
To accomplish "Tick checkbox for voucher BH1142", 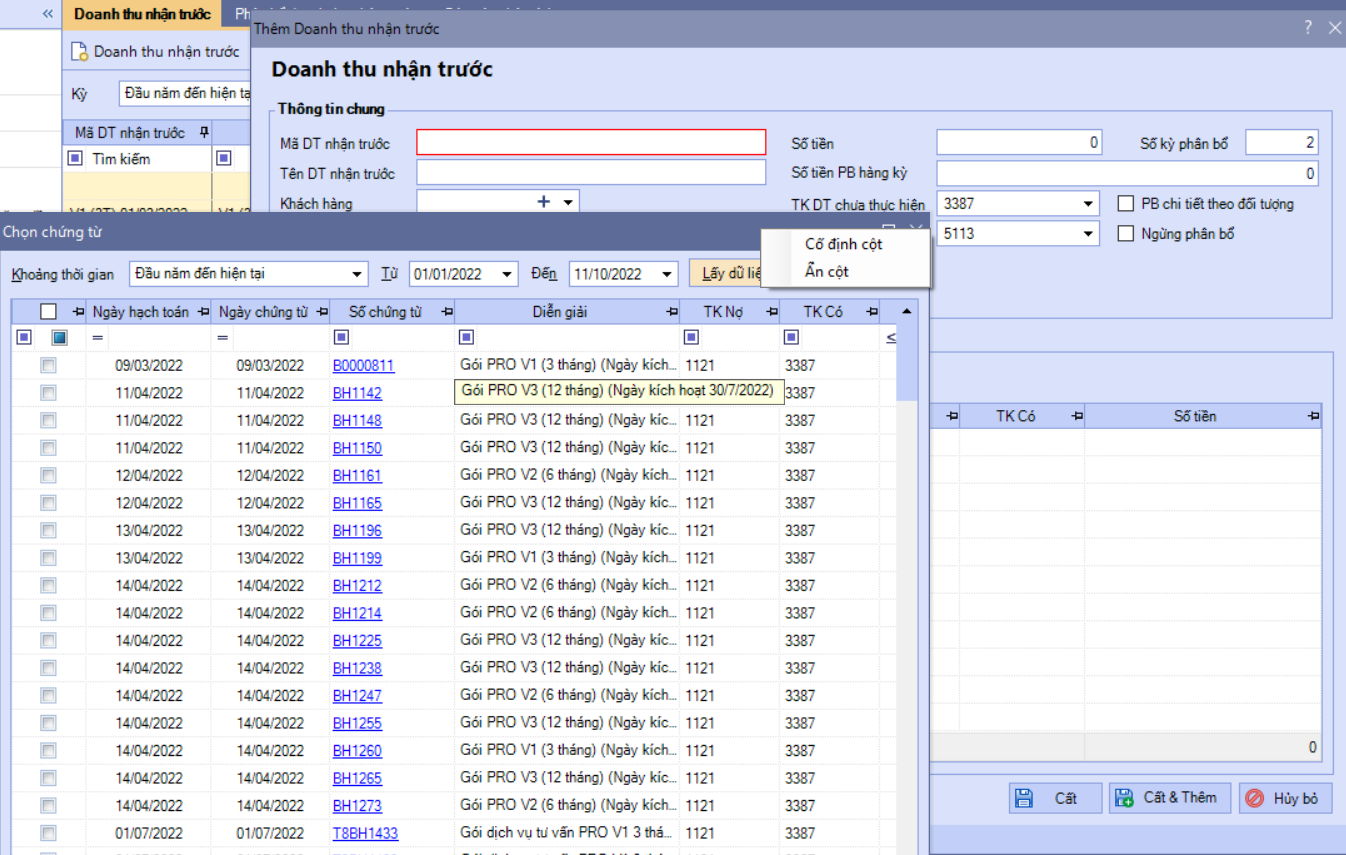I will pyautogui.click(x=48, y=393).
